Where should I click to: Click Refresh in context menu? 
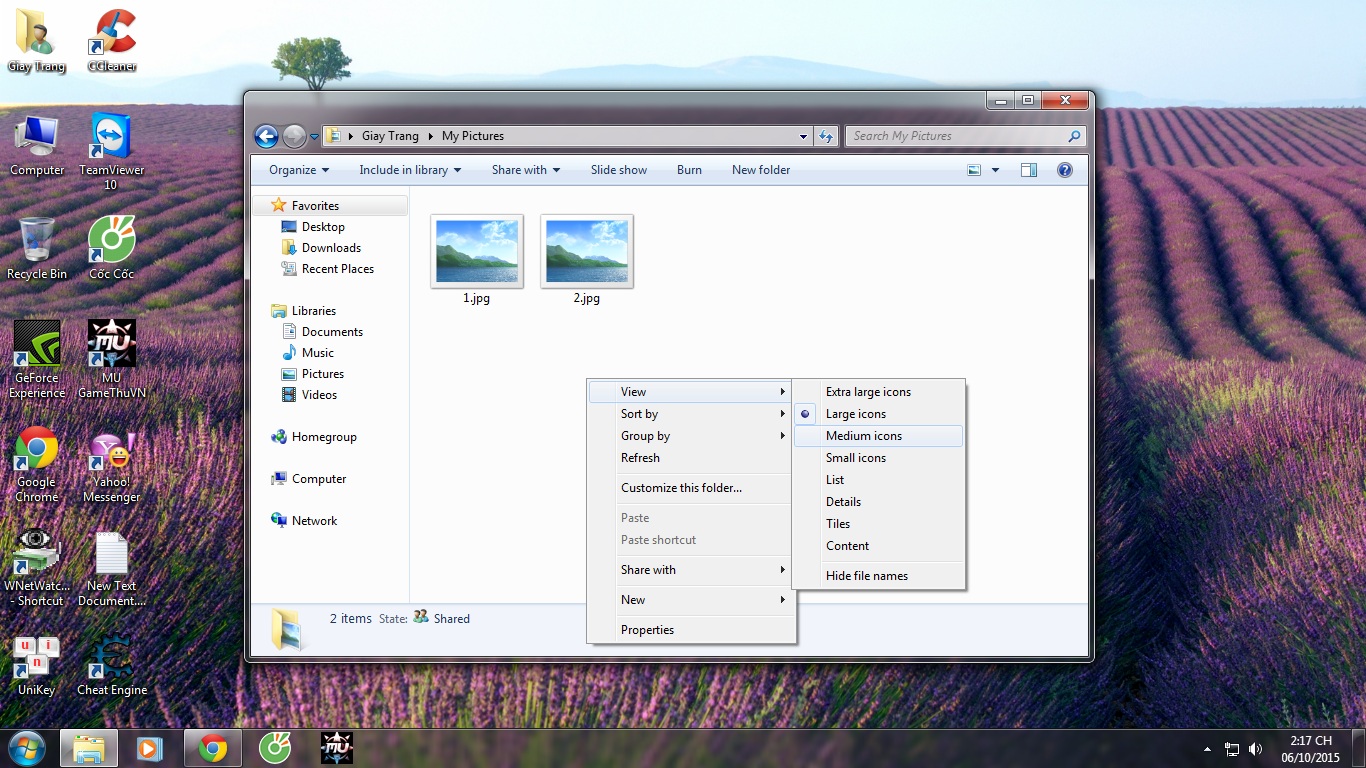click(x=691, y=458)
